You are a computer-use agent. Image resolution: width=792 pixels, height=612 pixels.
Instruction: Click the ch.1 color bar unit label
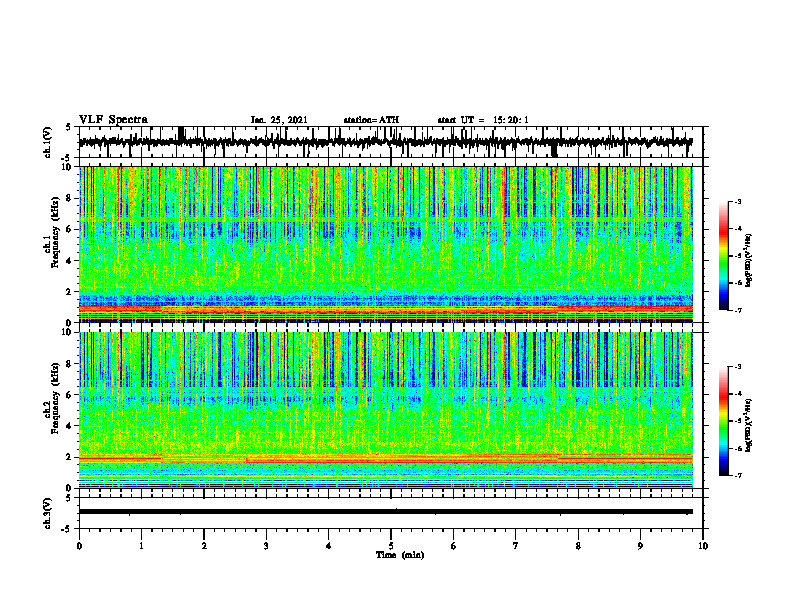tap(749, 261)
